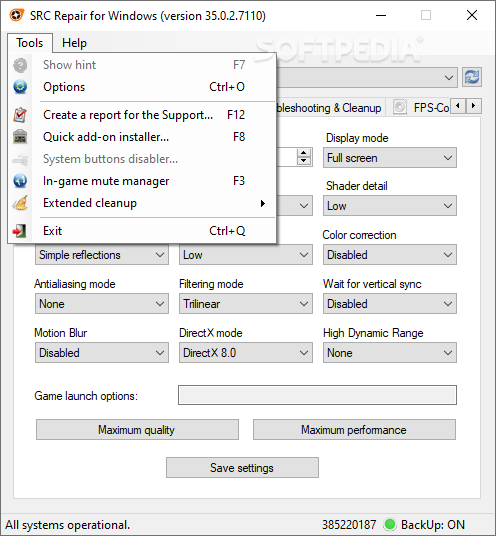Click the In-game mute manager globe icon
The height and width of the screenshot is (536, 496).
click(x=20, y=181)
